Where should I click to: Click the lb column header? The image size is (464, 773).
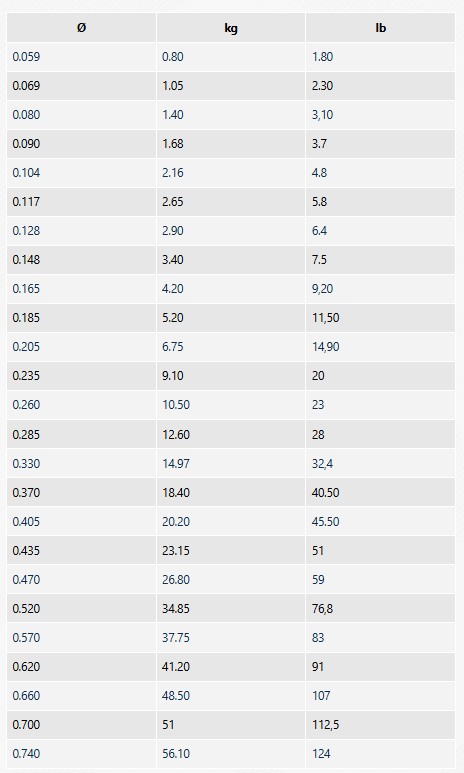tap(380, 28)
